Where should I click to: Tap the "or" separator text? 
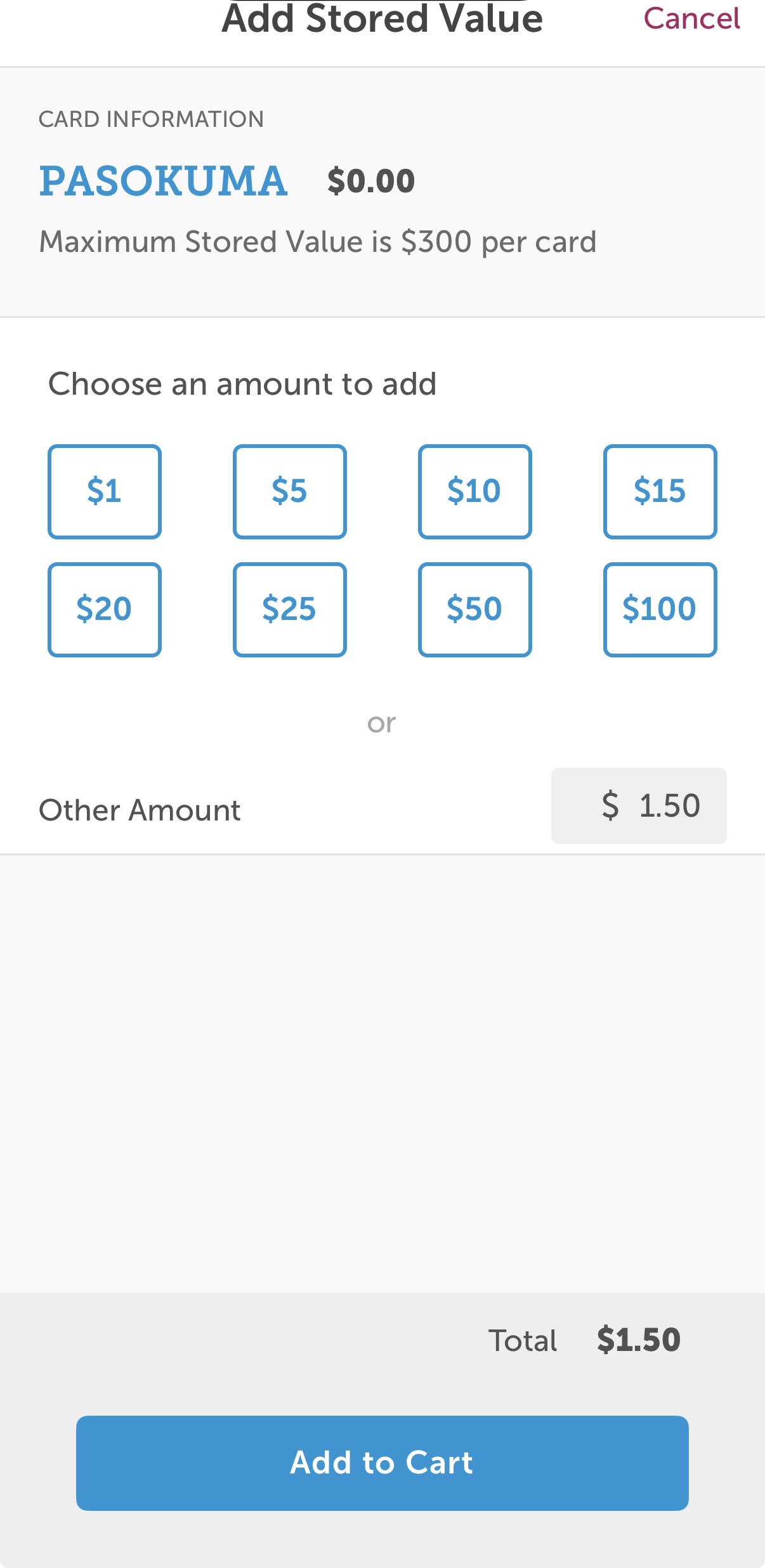point(381,723)
